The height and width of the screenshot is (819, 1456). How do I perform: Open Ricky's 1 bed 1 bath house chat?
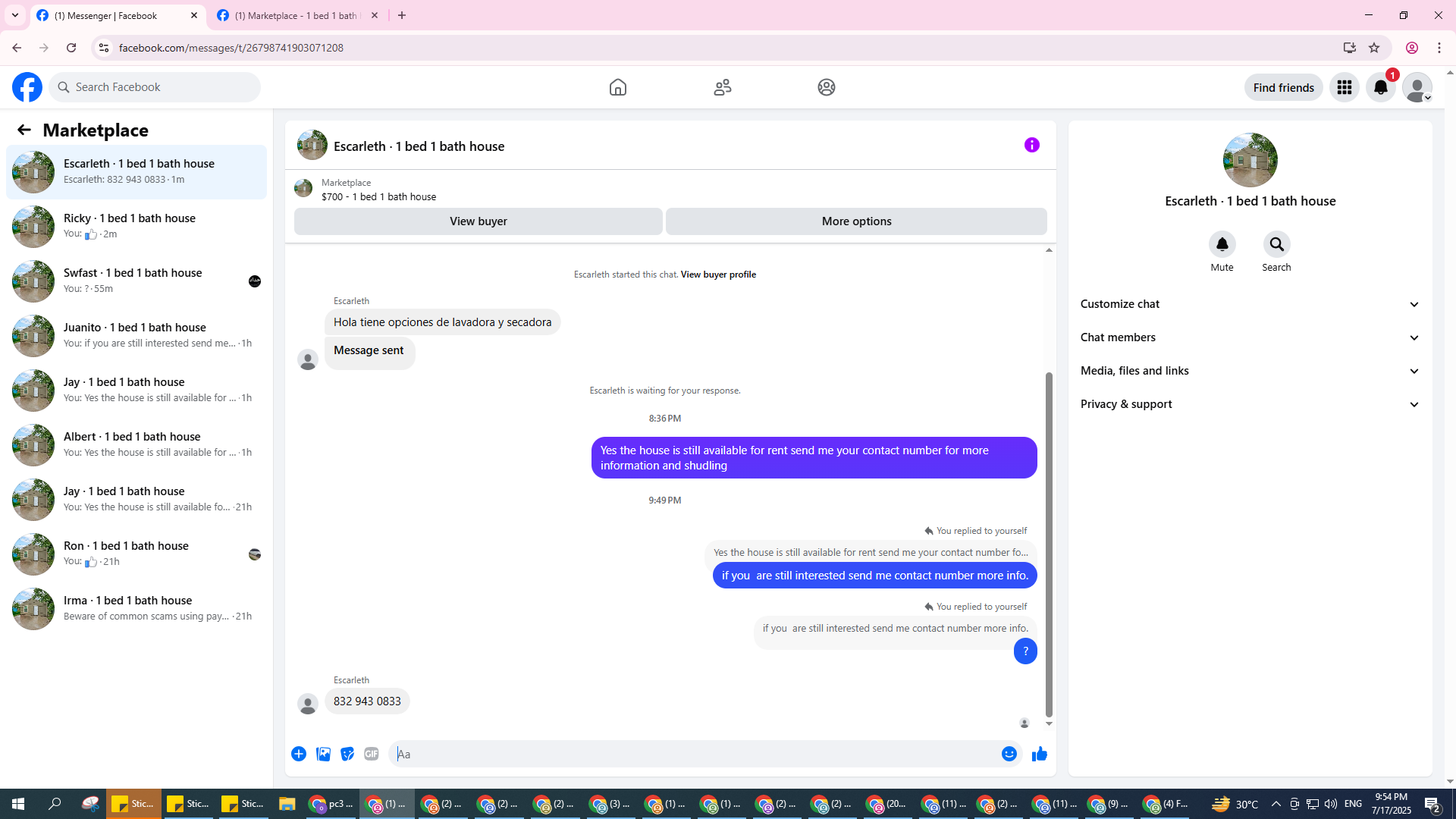click(x=136, y=227)
